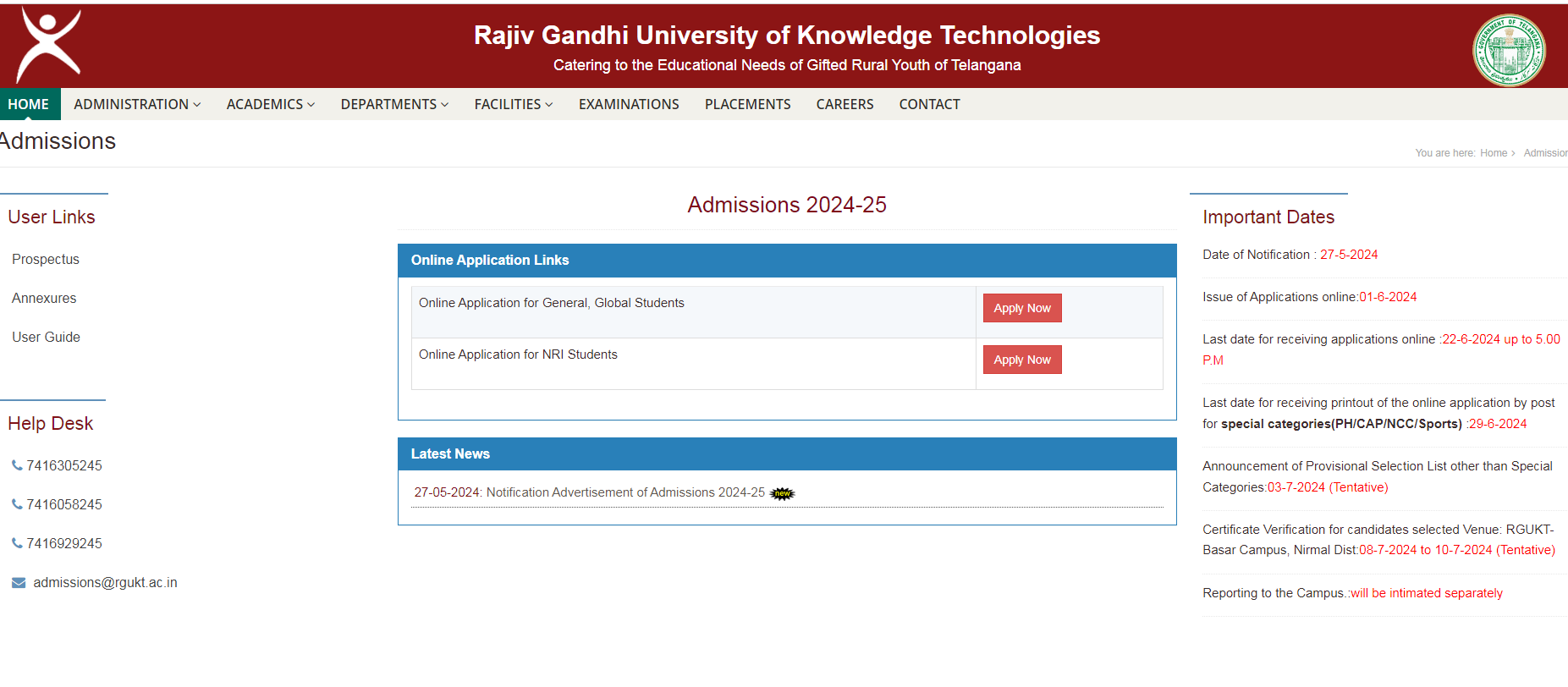Click the RGUKT figure logo in header
Viewport: 1568px width, 687px height.
(49, 45)
